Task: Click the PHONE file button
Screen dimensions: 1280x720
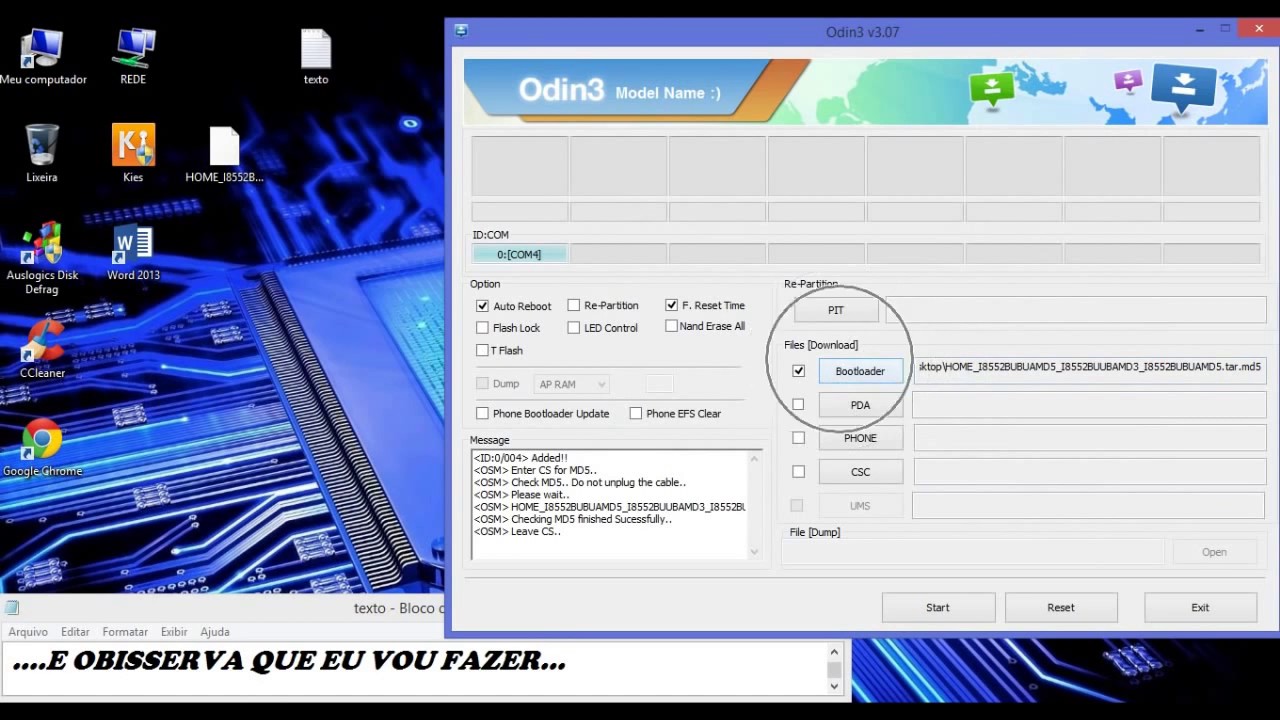Action: (x=860, y=438)
